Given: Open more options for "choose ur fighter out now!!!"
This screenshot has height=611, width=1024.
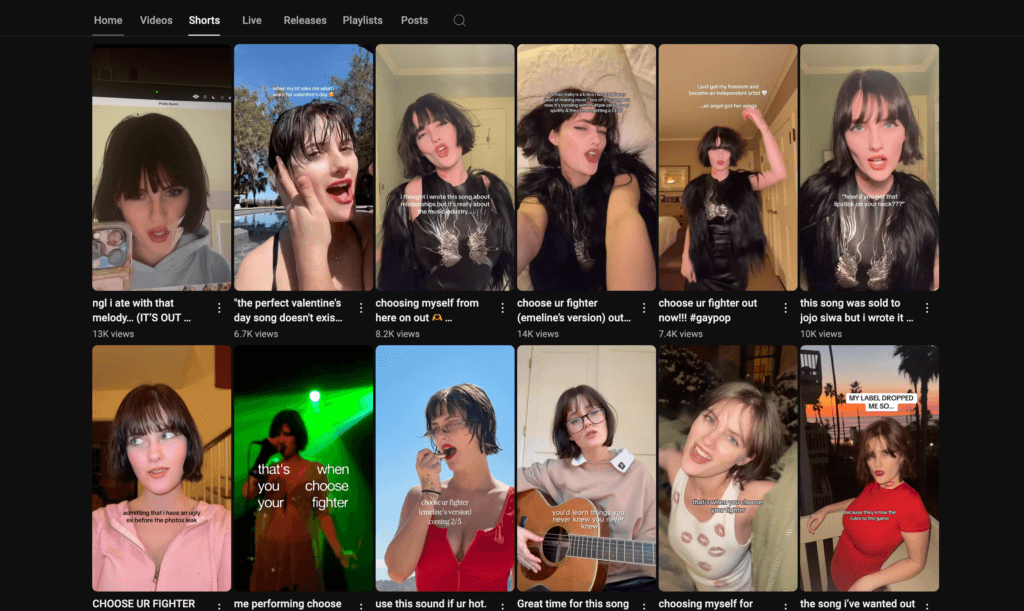Looking at the screenshot, I should 785,309.
